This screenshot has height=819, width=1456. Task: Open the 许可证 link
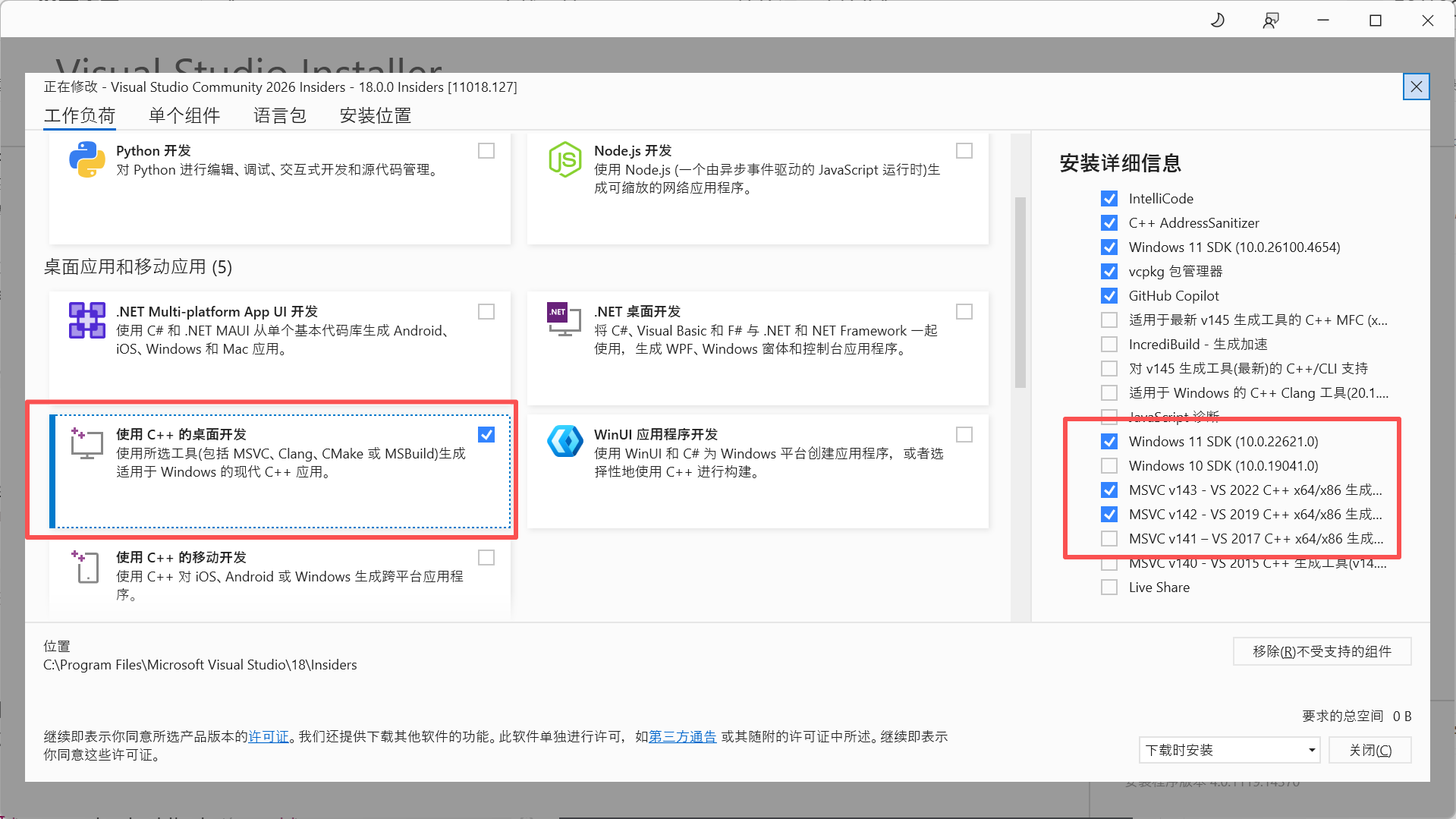269,737
